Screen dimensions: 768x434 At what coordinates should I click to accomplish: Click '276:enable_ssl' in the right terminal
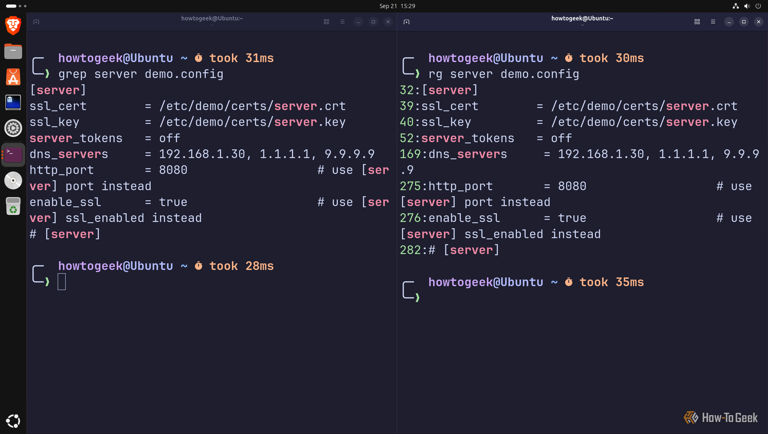(450, 218)
